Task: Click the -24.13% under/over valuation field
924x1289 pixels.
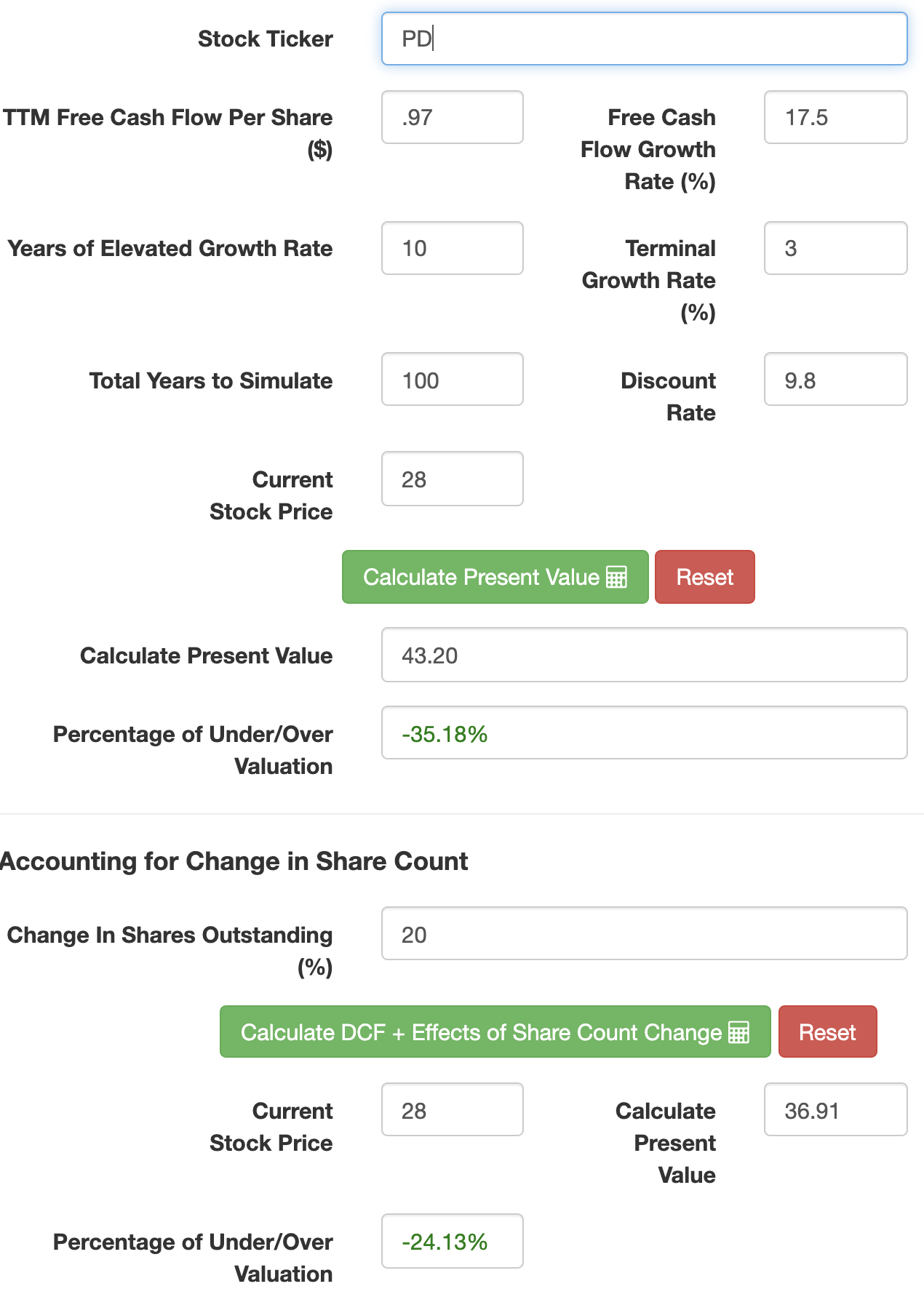Action: click(x=452, y=1241)
